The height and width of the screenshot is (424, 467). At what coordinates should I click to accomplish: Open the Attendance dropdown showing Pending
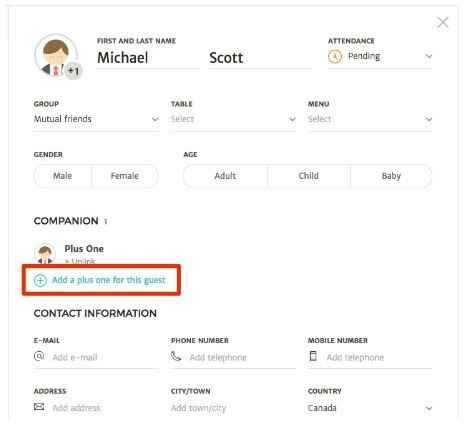[380, 56]
